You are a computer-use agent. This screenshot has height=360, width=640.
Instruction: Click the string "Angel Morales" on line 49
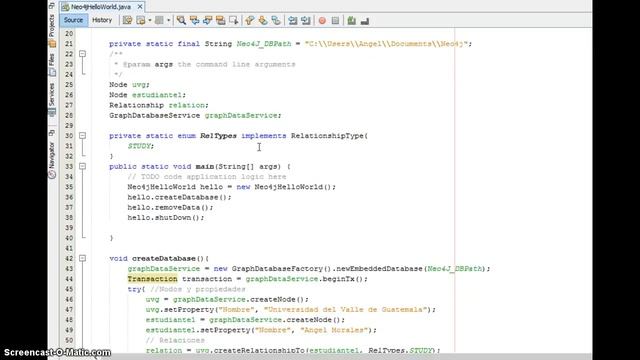click(x=334, y=330)
